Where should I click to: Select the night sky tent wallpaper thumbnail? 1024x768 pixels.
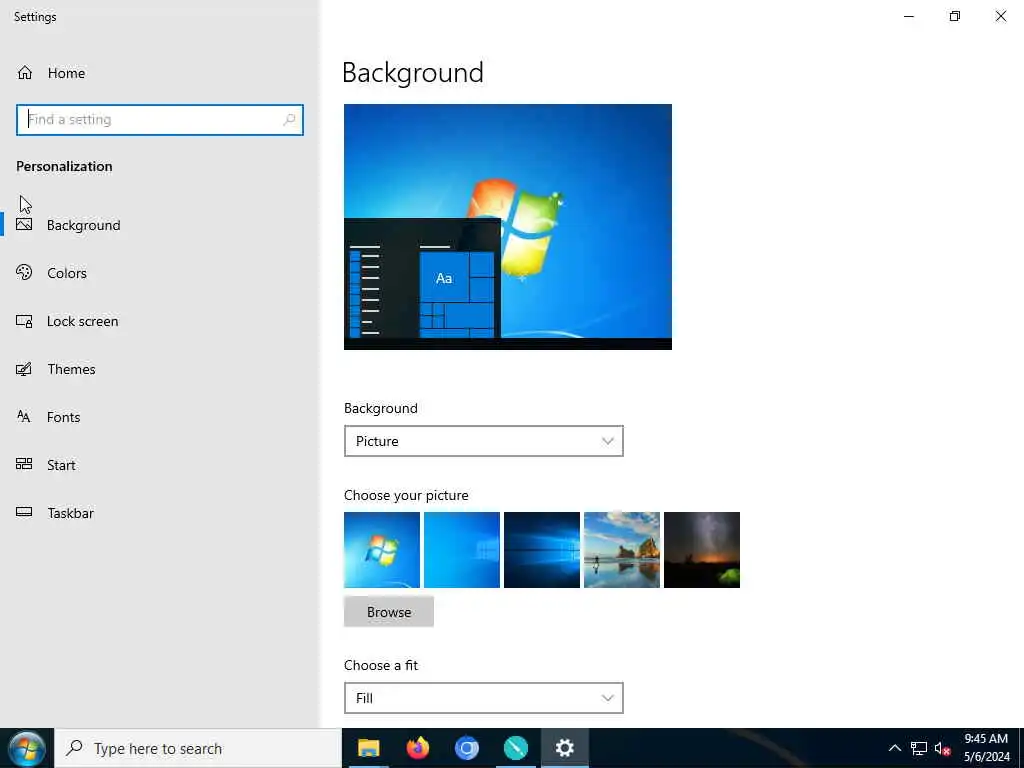pyautogui.click(x=702, y=550)
